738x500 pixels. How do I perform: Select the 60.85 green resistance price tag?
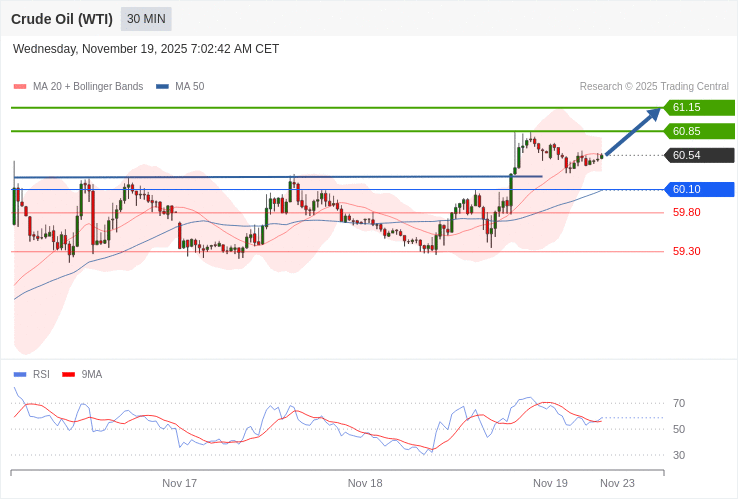point(699,132)
